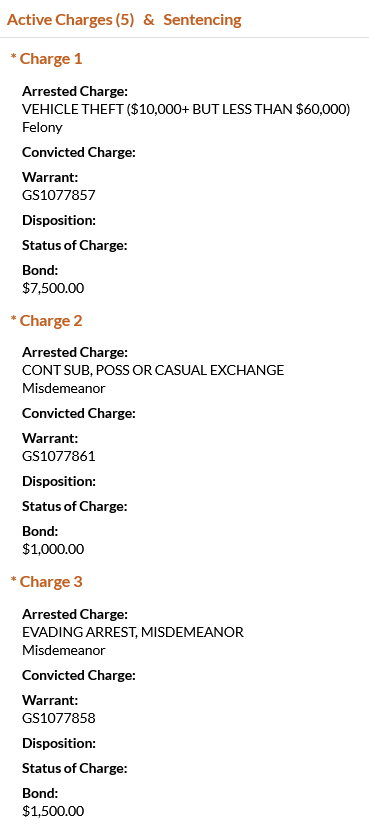Click warrant number GS1077861
The image size is (369, 824).
[59, 456]
